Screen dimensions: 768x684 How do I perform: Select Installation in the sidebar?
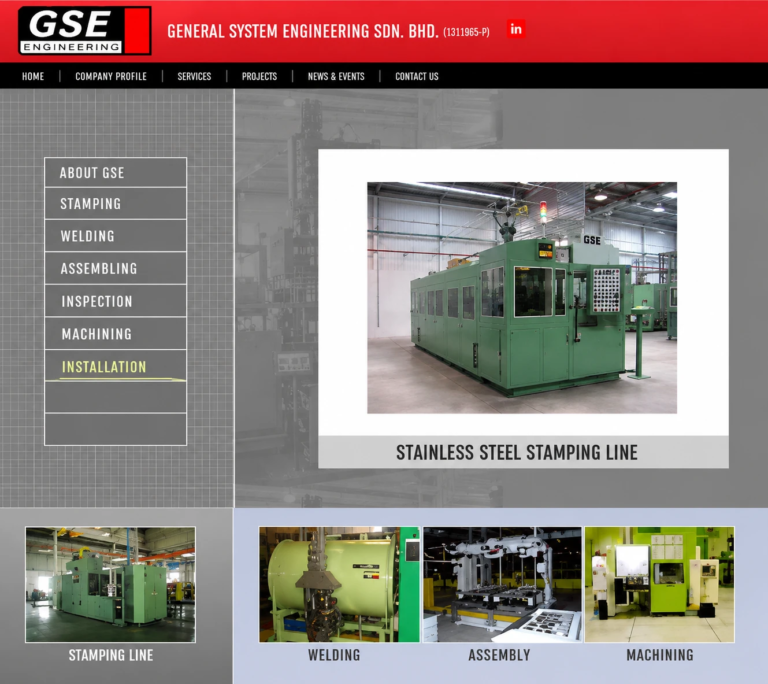[116, 366]
